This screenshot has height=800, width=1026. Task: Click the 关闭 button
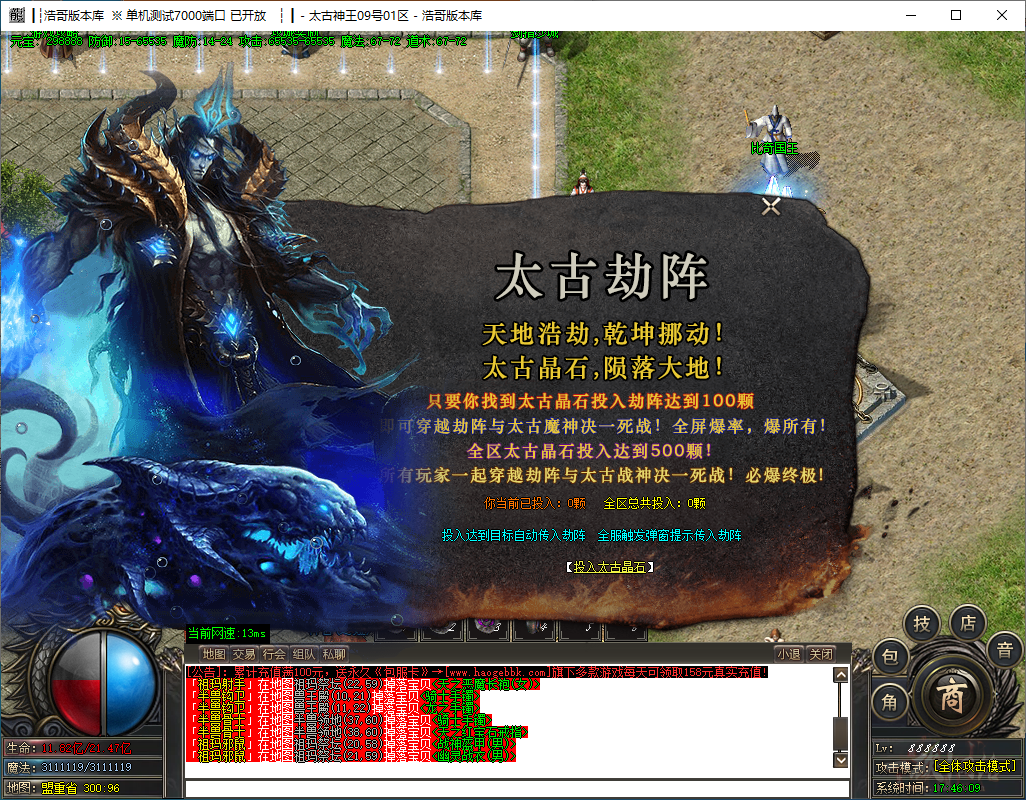tap(821, 654)
